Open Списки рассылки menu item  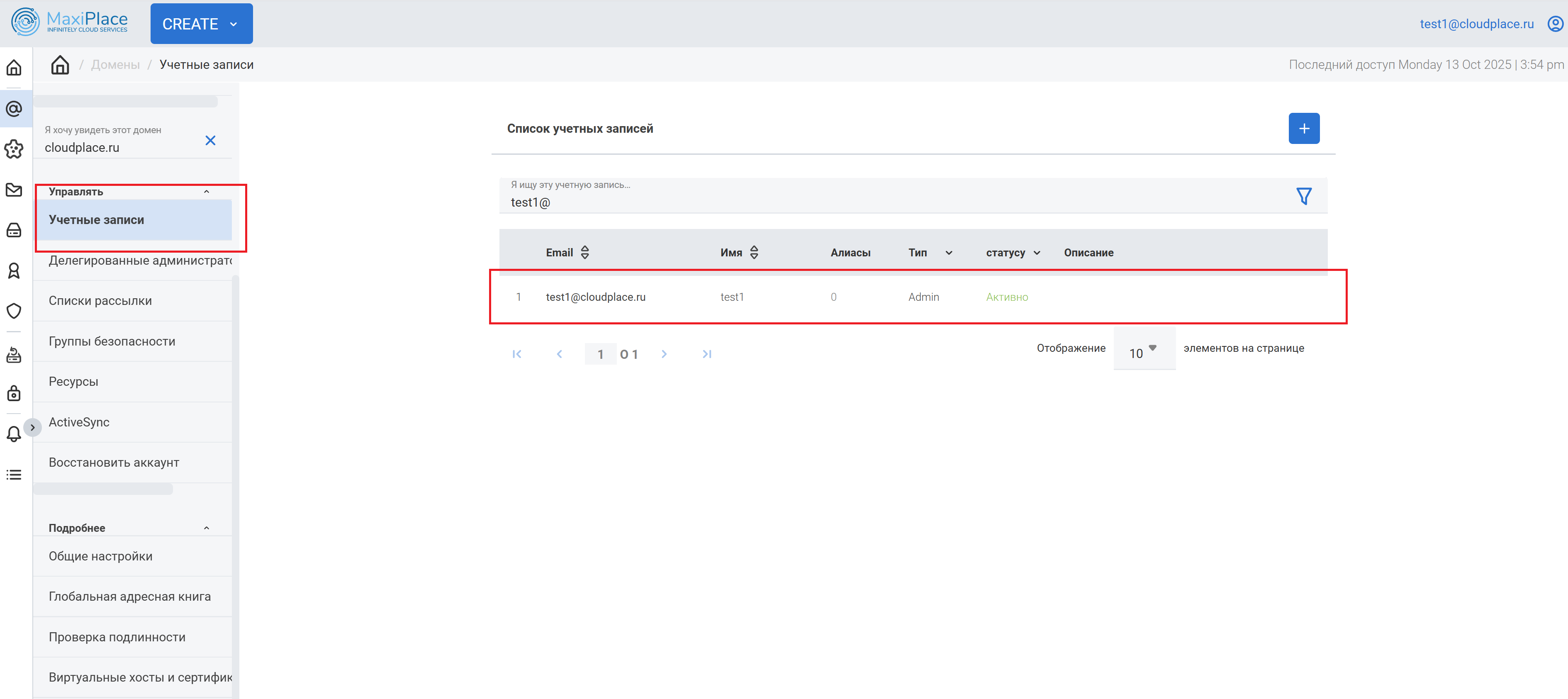coord(100,301)
